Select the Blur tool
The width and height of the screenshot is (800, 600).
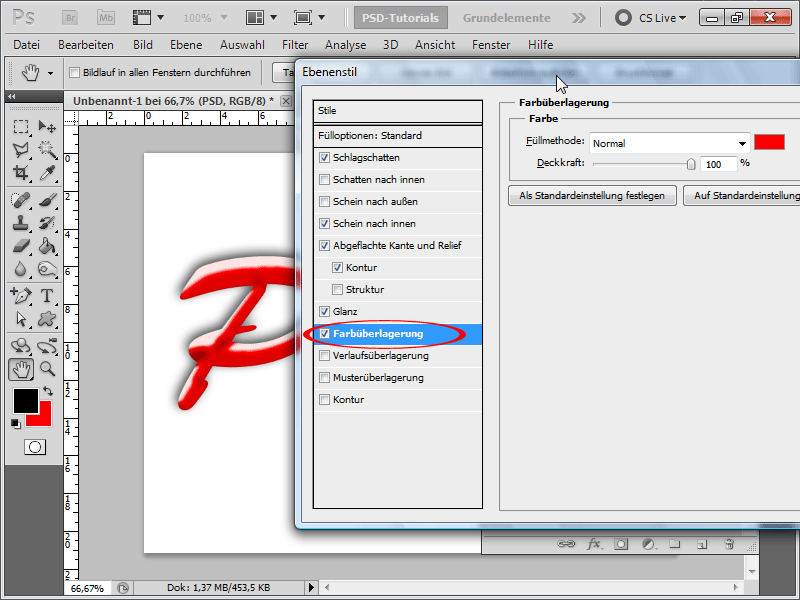(x=20, y=269)
